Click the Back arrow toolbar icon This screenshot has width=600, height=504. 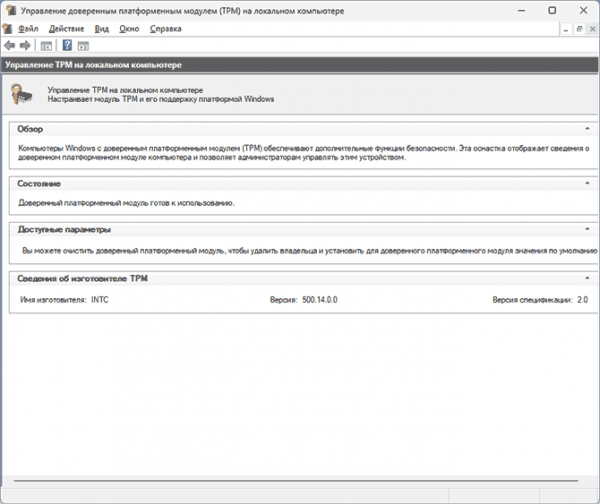tap(10, 46)
